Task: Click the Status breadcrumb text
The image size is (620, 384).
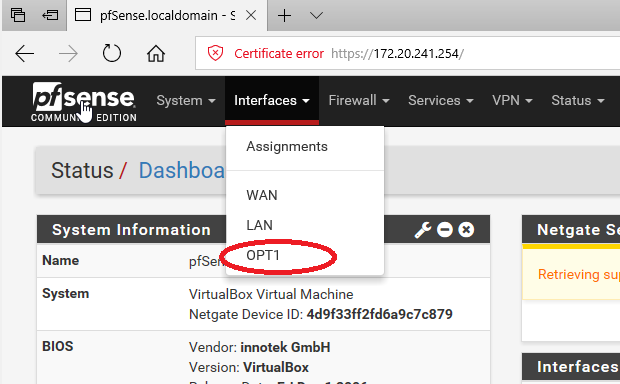Action: click(82, 170)
